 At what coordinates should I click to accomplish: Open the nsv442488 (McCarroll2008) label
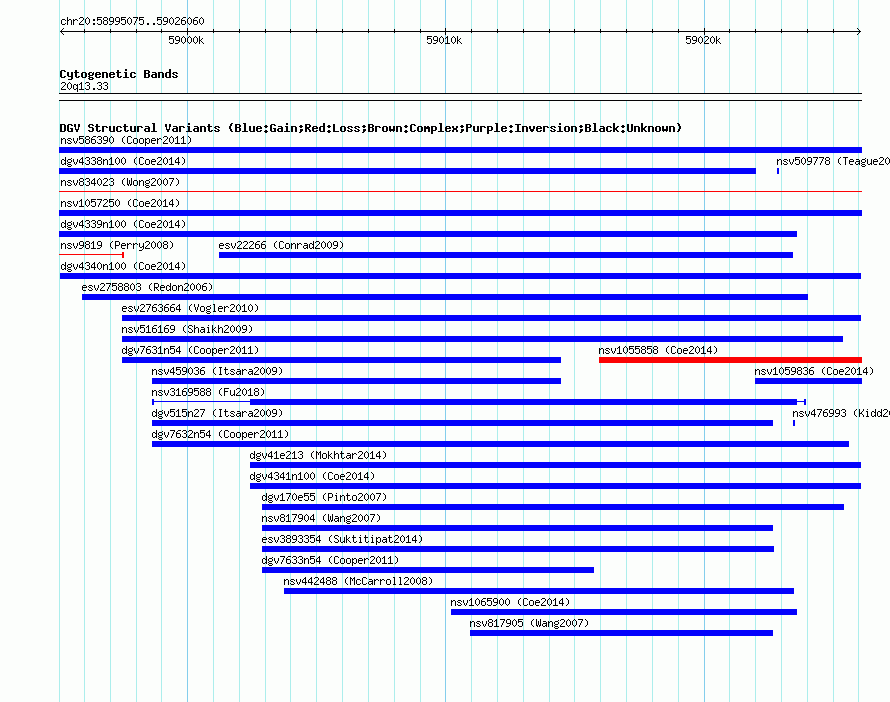pos(358,581)
